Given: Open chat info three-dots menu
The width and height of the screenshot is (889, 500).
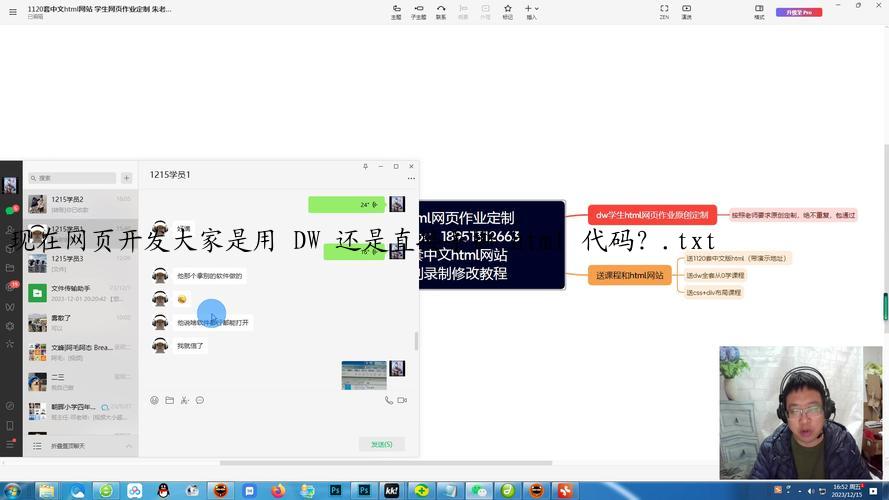Looking at the screenshot, I should coord(411,178).
